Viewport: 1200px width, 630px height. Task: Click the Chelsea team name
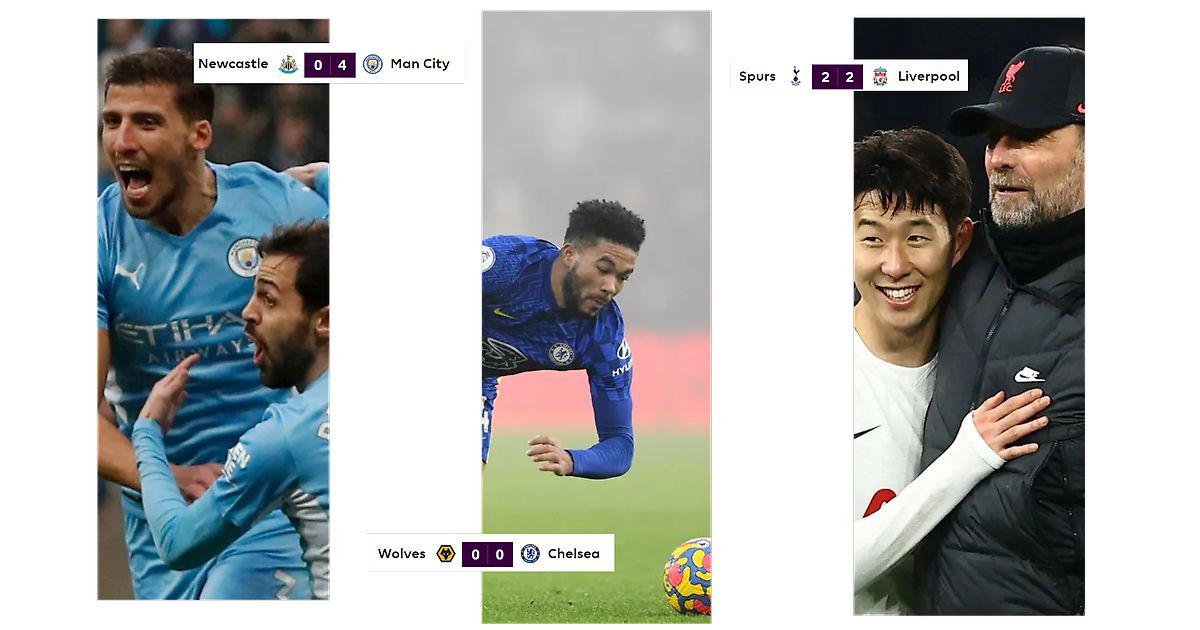(574, 554)
